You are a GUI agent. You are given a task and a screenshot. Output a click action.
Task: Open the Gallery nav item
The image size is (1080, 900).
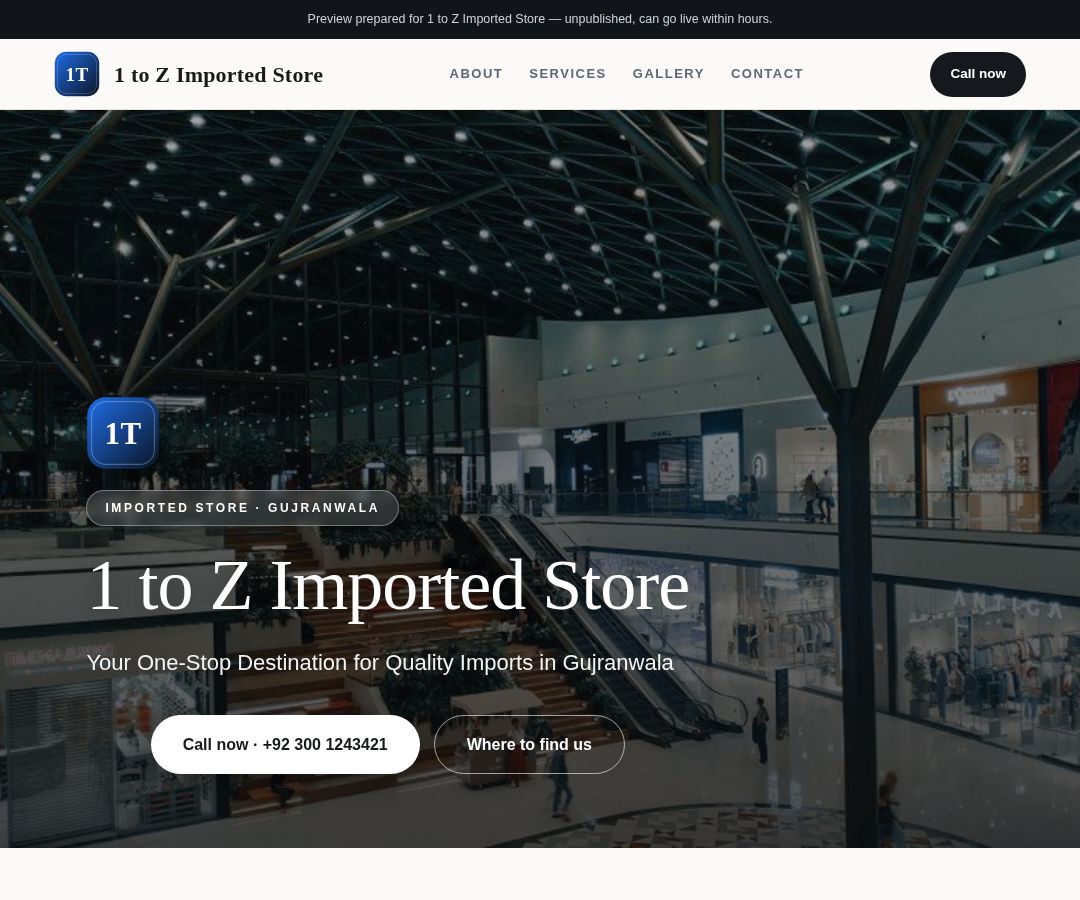pos(668,74)
